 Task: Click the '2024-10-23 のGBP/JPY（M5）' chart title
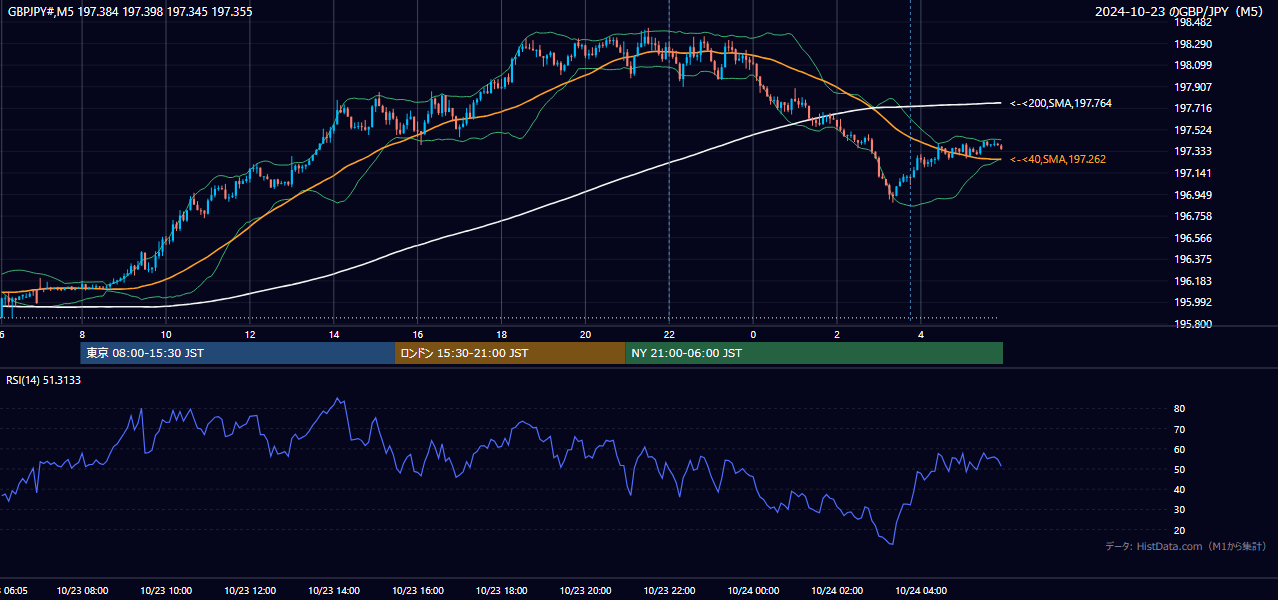point(1181,11)
